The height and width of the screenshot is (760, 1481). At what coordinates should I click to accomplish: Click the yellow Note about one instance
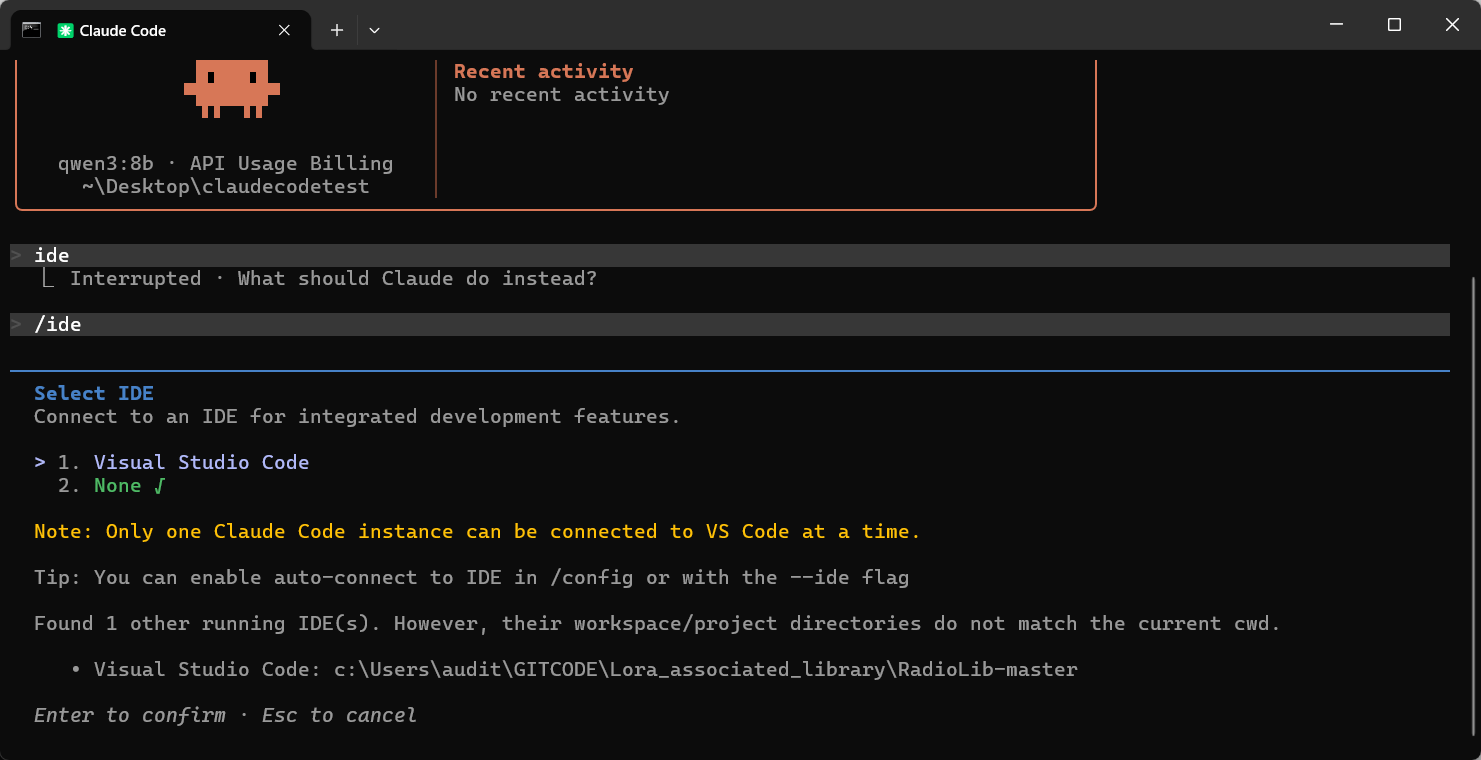point(477,531)
